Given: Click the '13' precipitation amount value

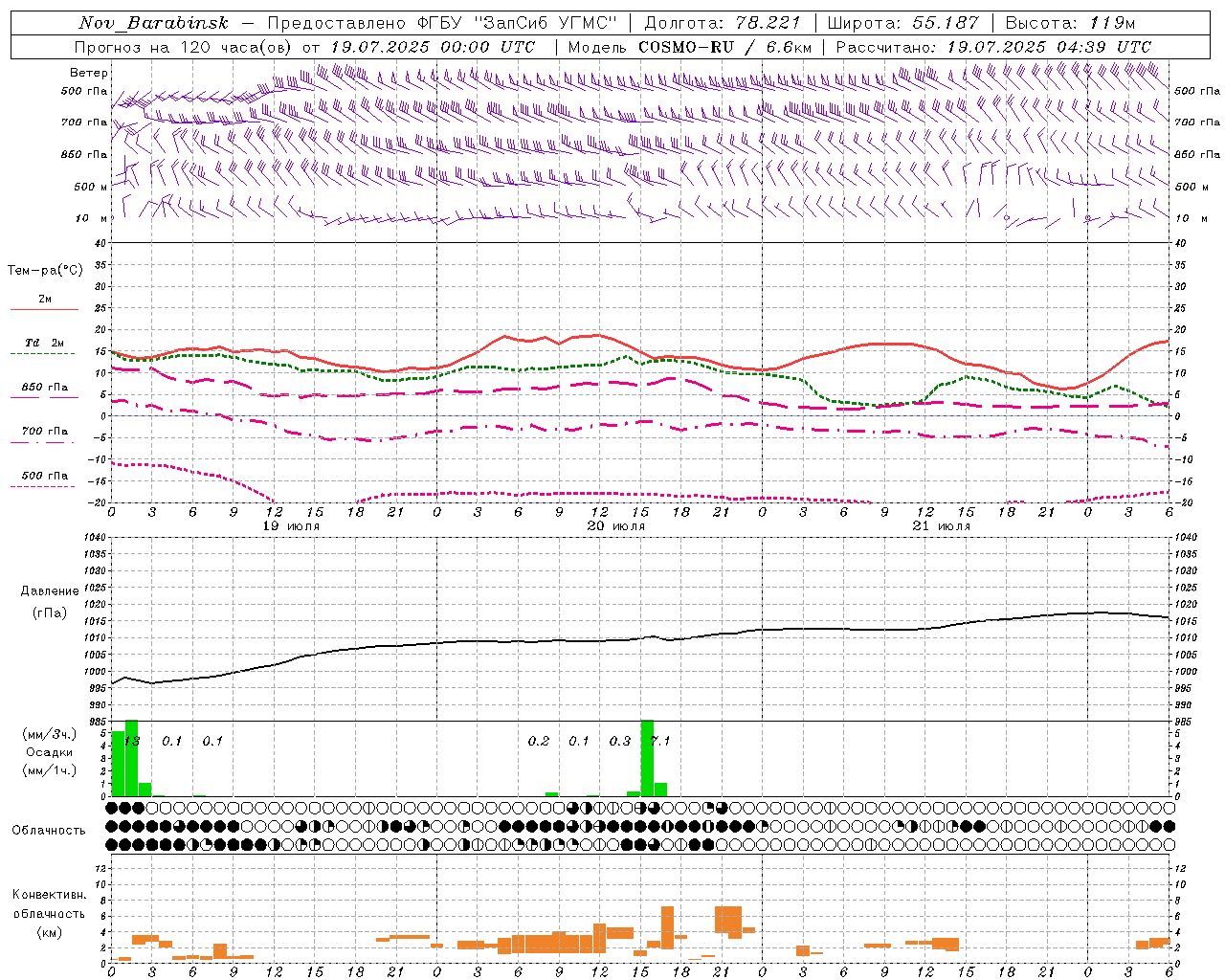Looking at the screenshot, I should 133,741.
